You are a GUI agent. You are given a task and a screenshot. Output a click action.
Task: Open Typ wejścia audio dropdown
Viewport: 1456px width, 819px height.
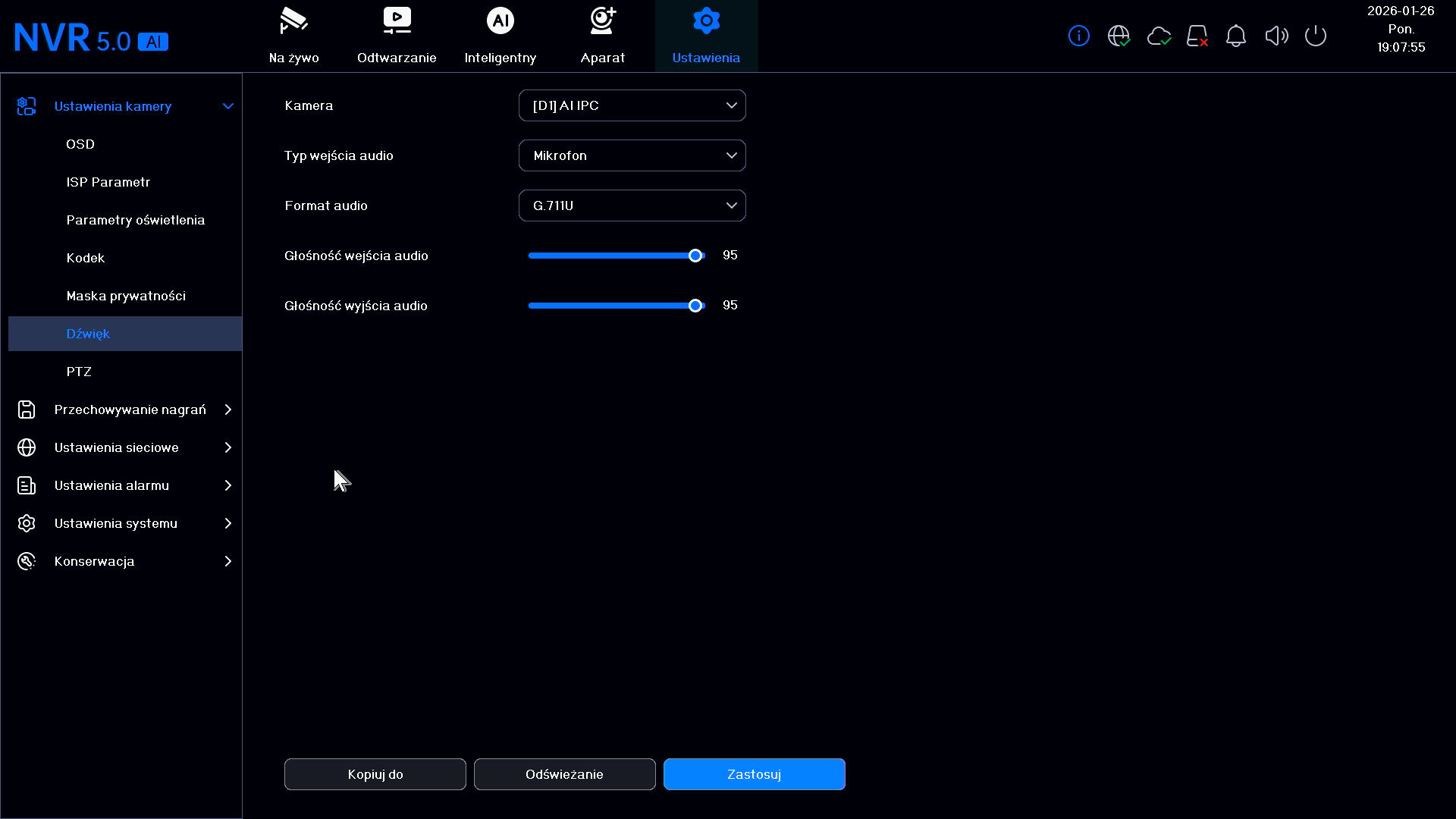(x=632, y=155)
